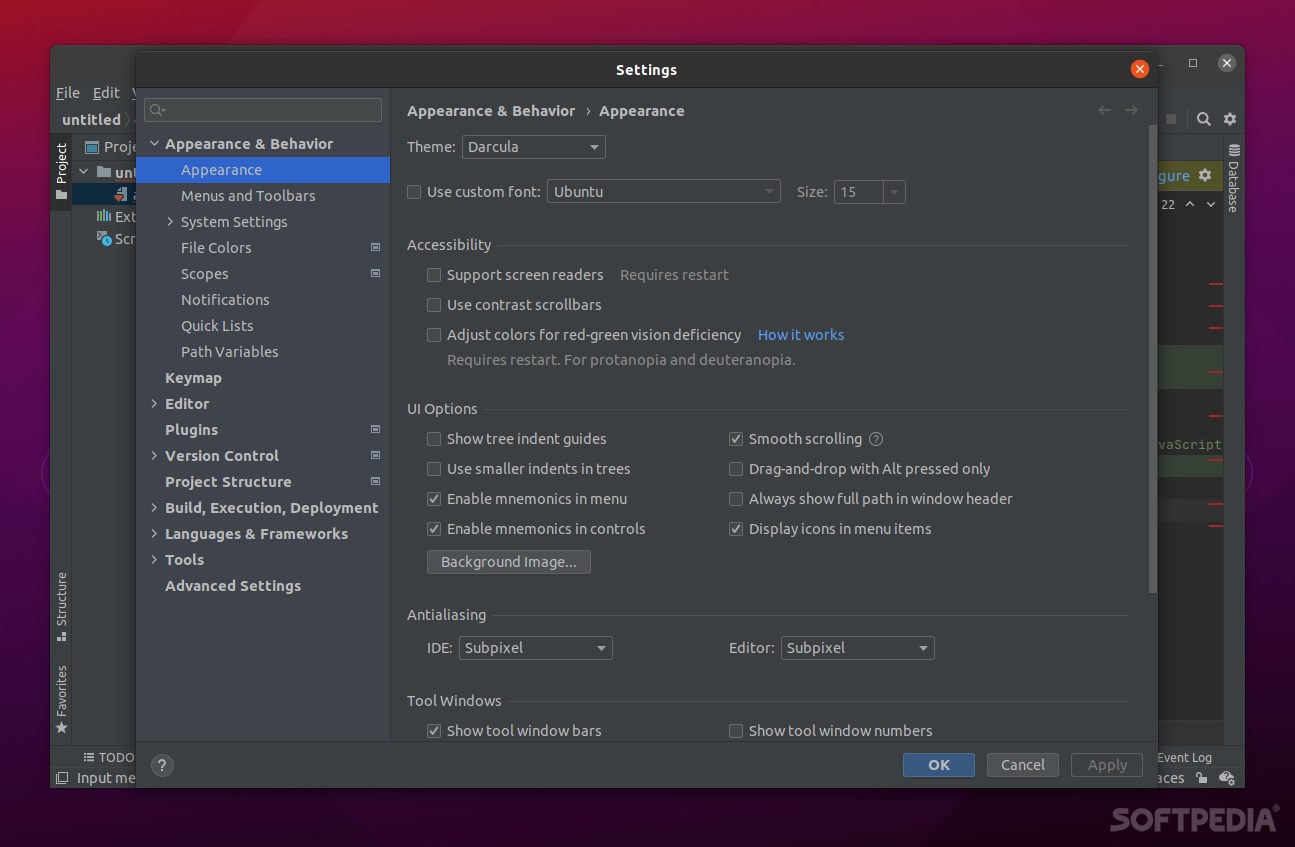The width and height of the screenshot is (1295, 847).
Task: Enable Use custom font checkbox
Action: click(x=414, y=192)
